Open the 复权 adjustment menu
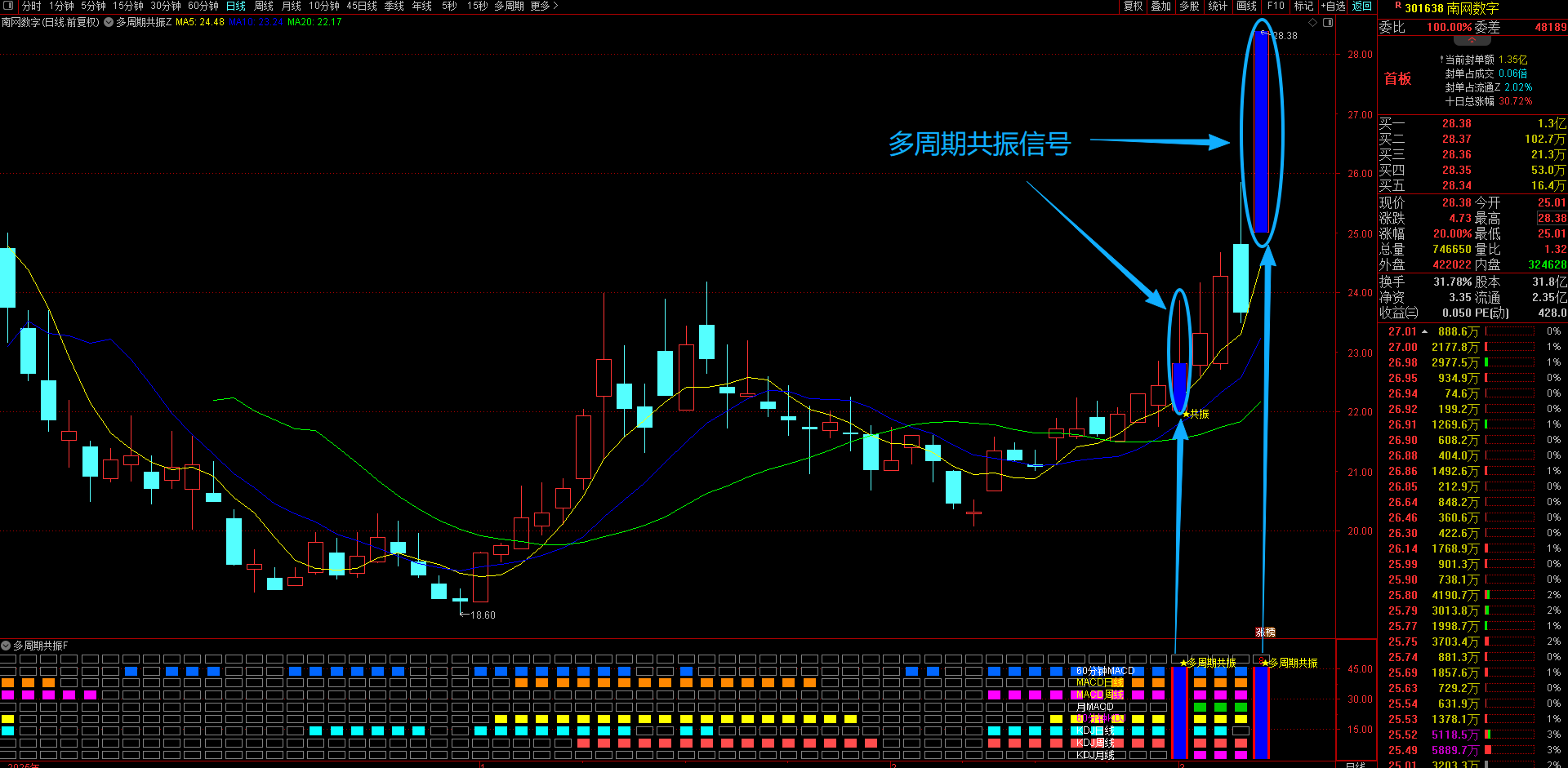The width and height of the screenshot is (1568, 768). tap(1133, 6)
